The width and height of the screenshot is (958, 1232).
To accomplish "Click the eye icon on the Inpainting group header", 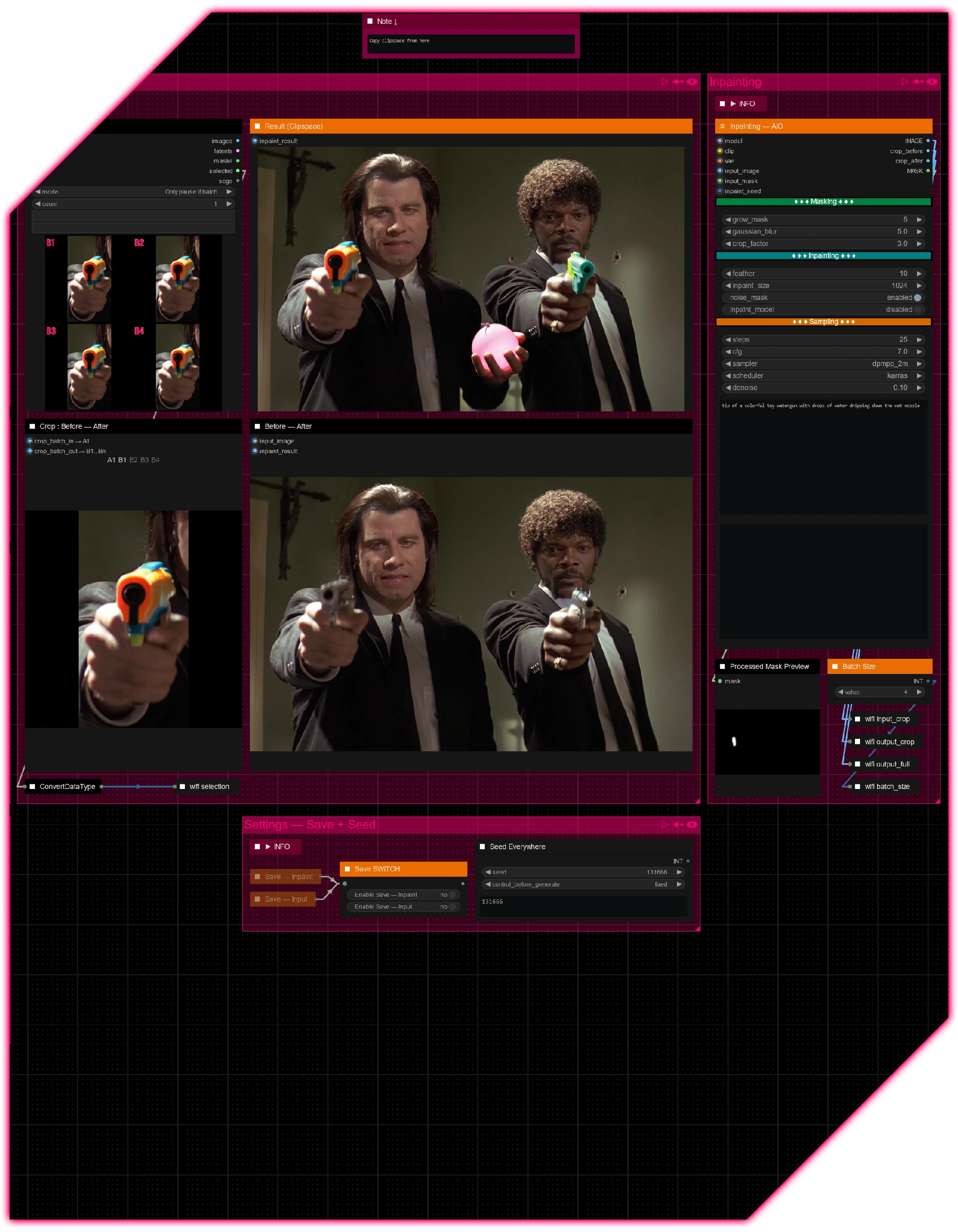I will pyautogui.click(x=931, y=82).
